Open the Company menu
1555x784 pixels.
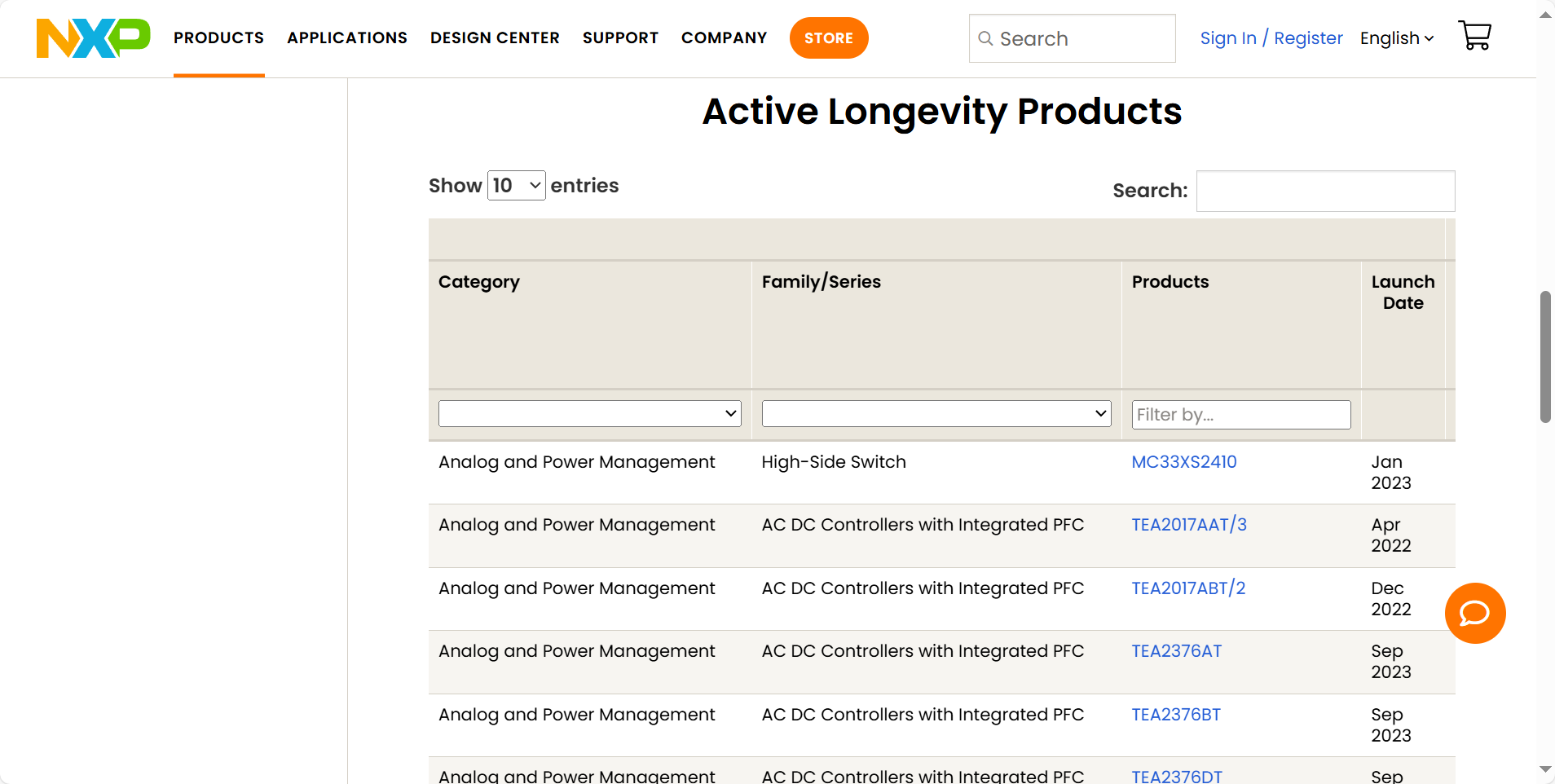[724, 38]
